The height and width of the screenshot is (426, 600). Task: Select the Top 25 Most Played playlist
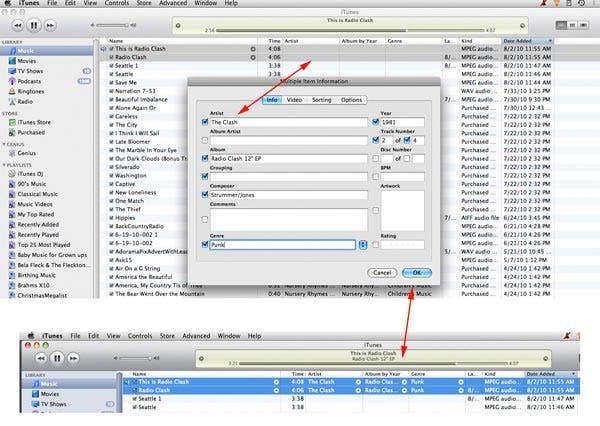(46, 245)
